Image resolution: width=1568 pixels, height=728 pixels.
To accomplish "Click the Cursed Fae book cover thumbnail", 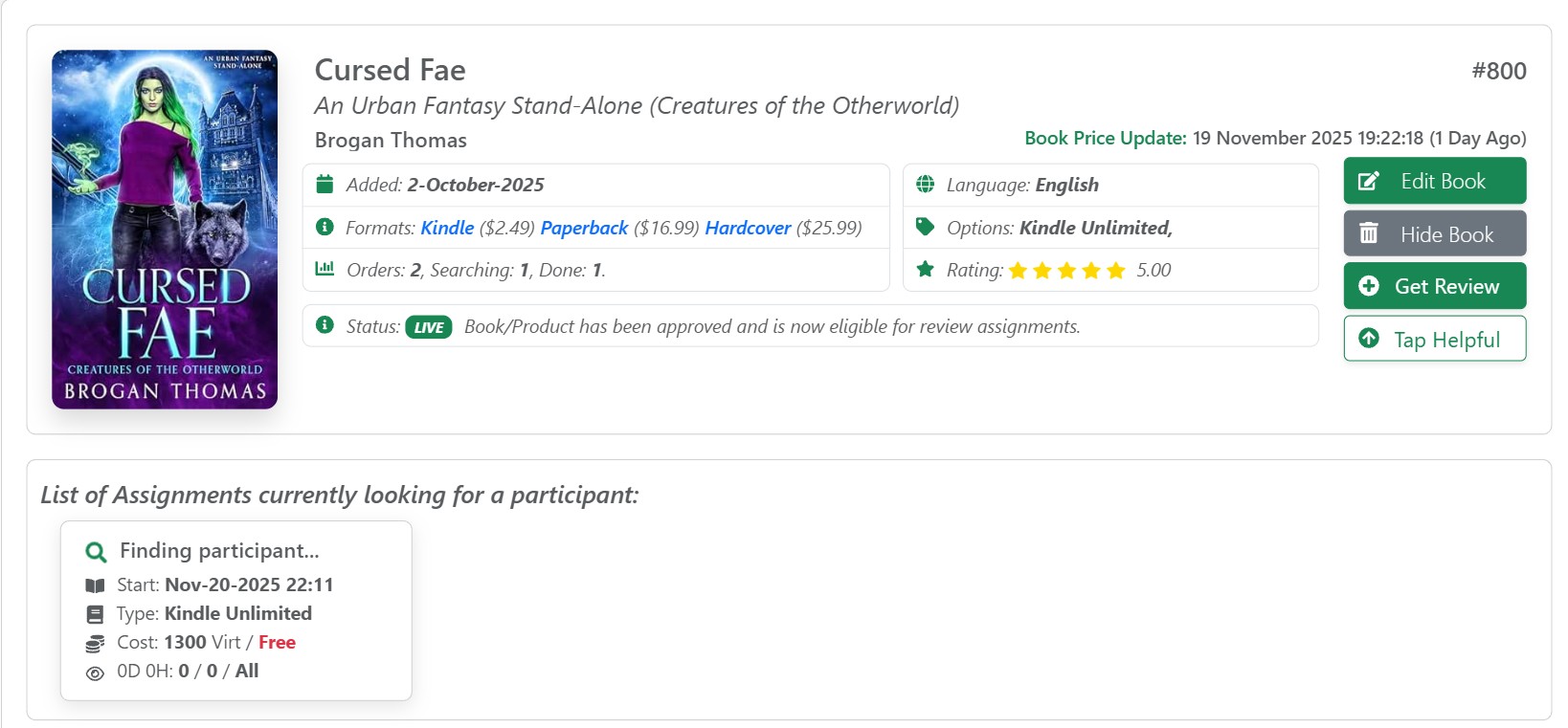I will [165, 230].
